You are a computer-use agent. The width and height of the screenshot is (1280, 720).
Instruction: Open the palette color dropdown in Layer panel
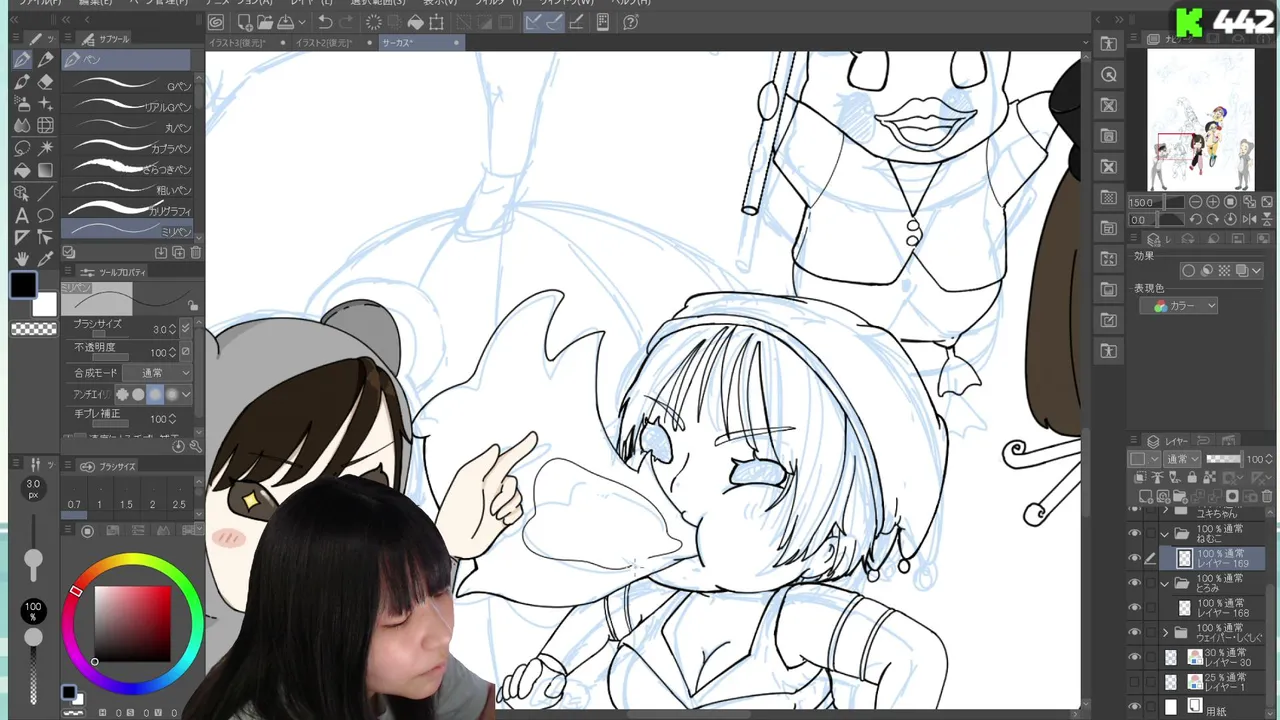coord(1143,459)
